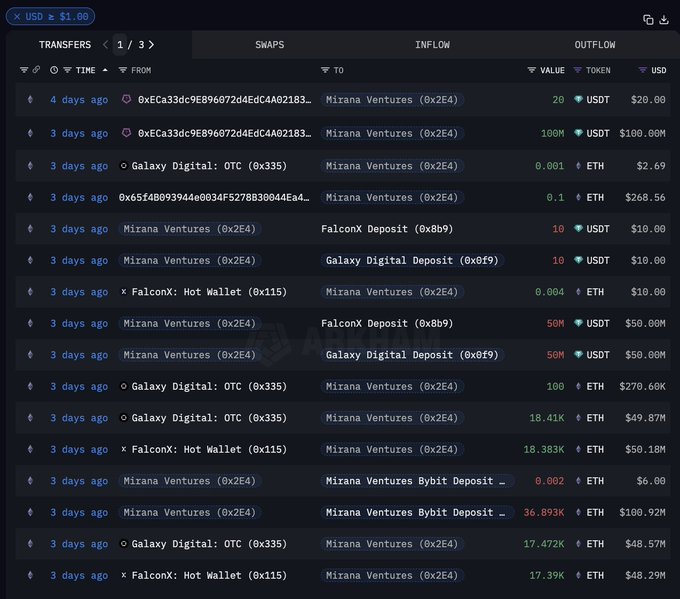Screen dimensions: 680x599
Task: Click the value 17.472K
Action: click(x=544, y=543)
